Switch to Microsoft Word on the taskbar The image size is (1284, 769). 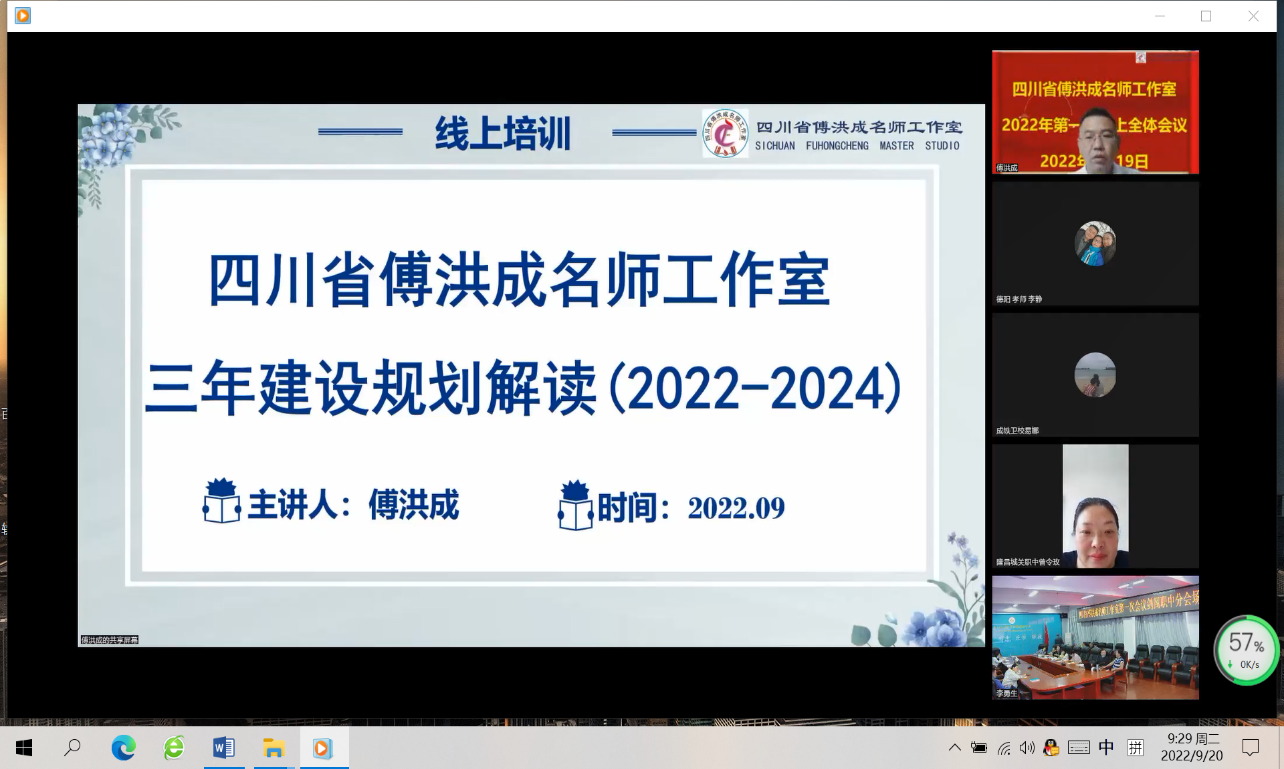224,747
